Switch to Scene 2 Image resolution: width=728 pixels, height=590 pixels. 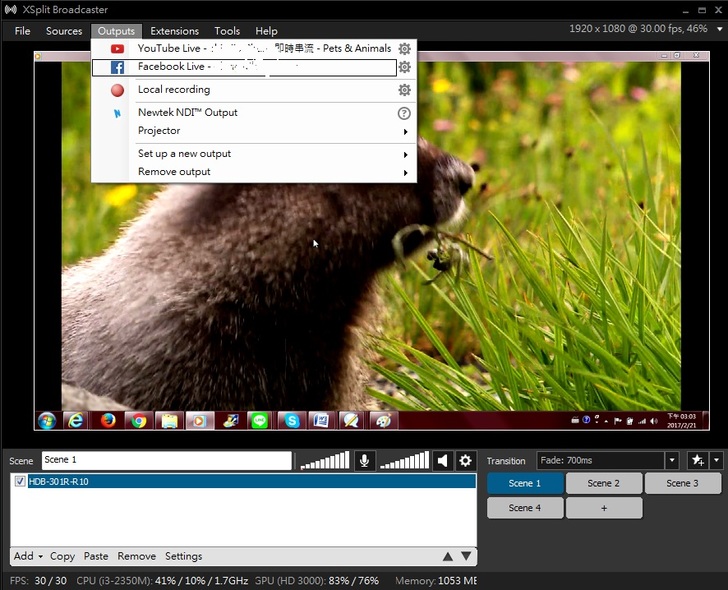[x=603, y=484]
